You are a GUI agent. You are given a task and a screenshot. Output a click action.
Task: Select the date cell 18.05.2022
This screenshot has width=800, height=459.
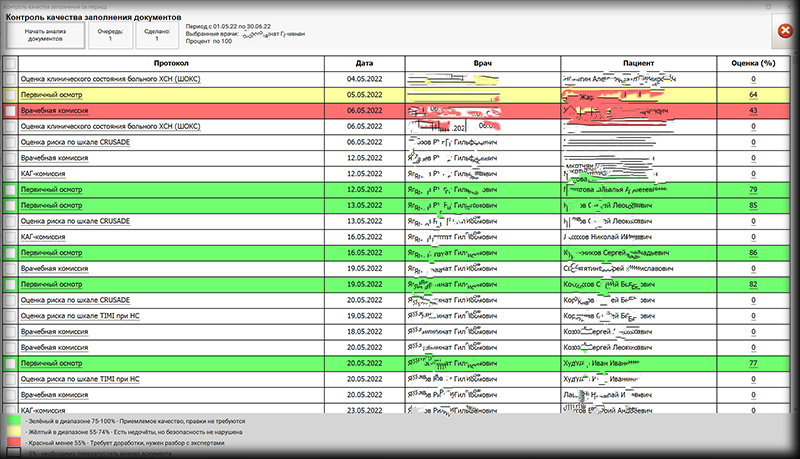364,332
